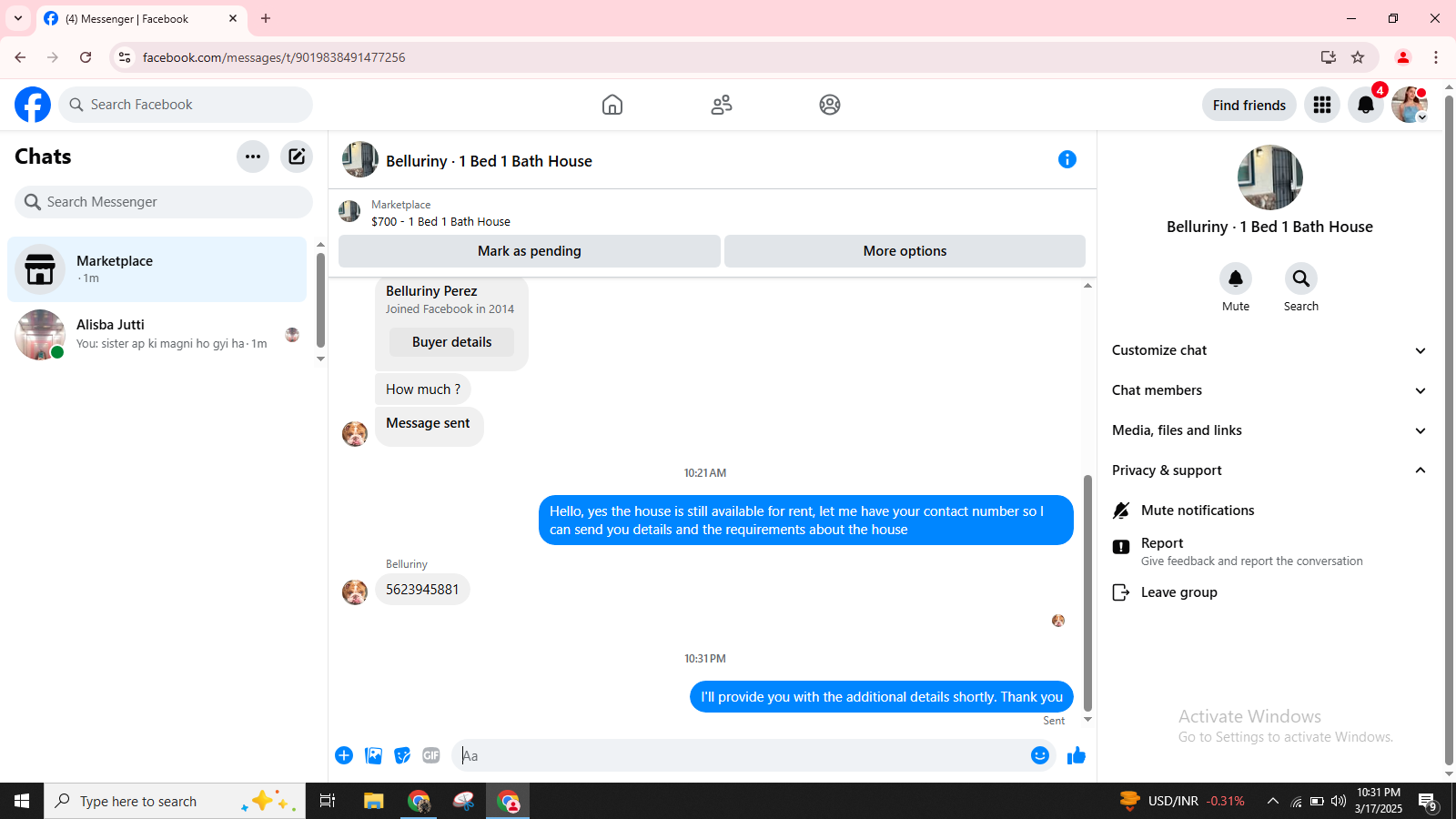
Task: Focus the Search Facebook field
Action: [186, 105]
